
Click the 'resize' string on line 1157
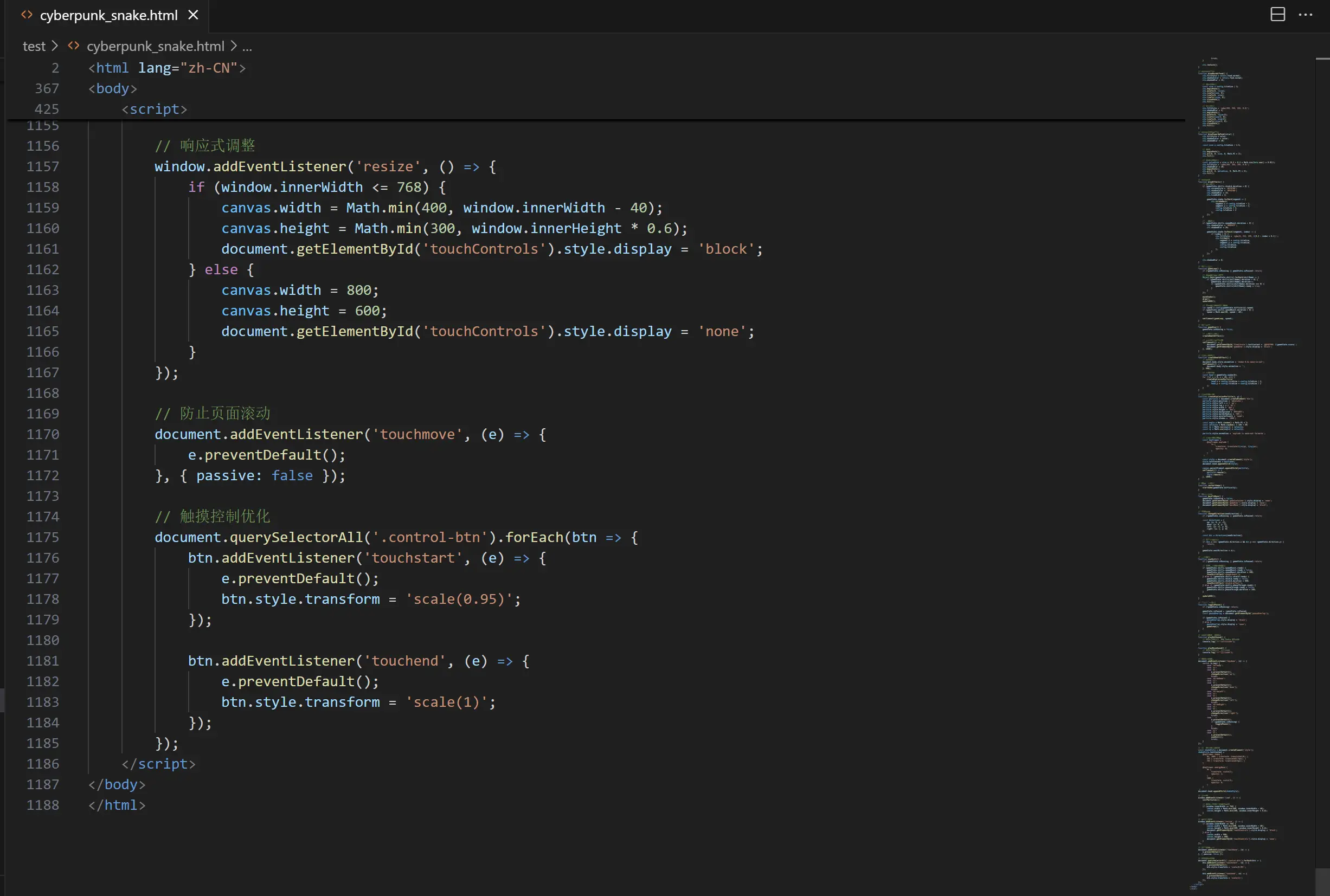click(x=388, y=167)
